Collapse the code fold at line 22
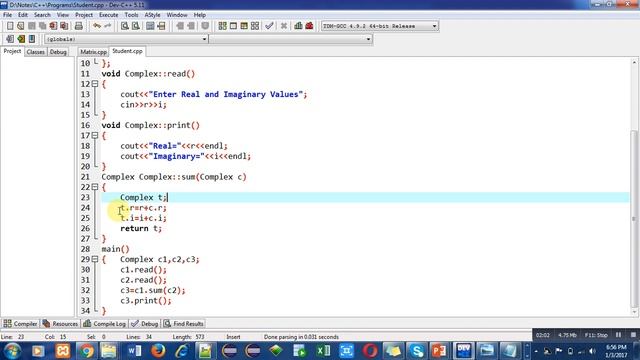Screen dimensions: 640x360 pyautogui.click(x=95, y=187)
